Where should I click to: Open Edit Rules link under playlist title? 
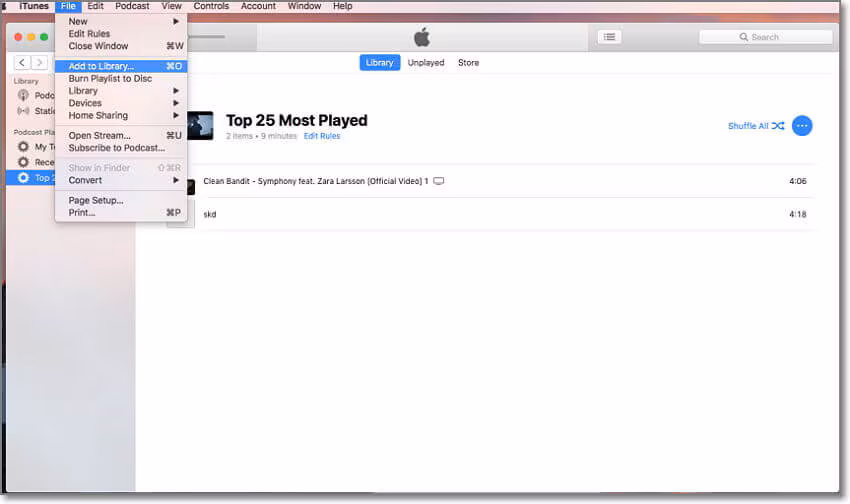point(322,136)
